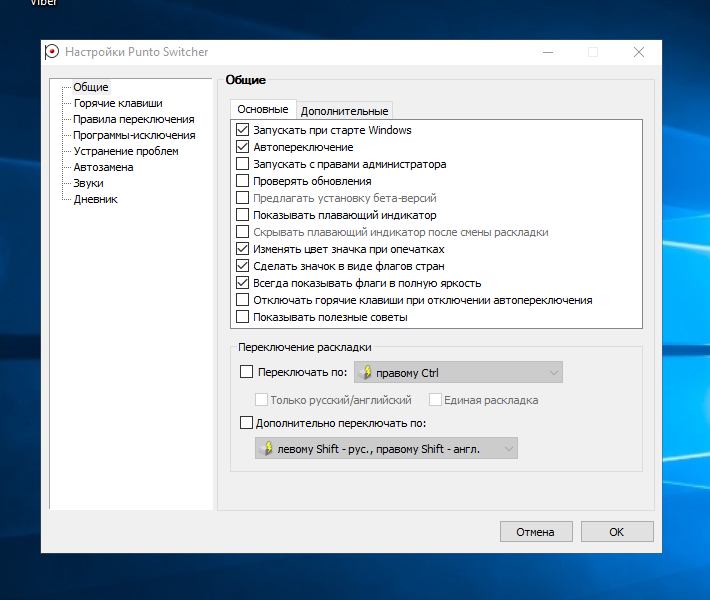
Task: Close the Punto Switcher settings window
Action: (638, 52)
